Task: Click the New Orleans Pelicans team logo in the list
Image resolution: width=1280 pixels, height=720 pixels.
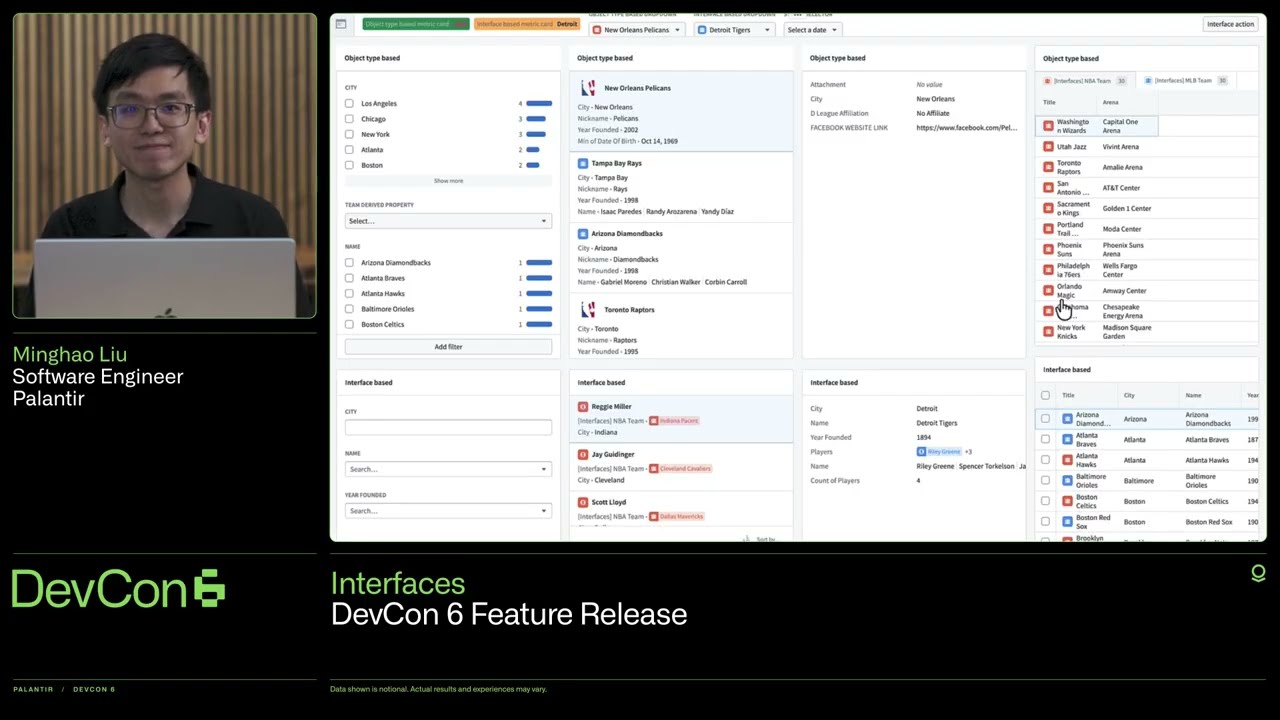Action: [x=588, y=88]
